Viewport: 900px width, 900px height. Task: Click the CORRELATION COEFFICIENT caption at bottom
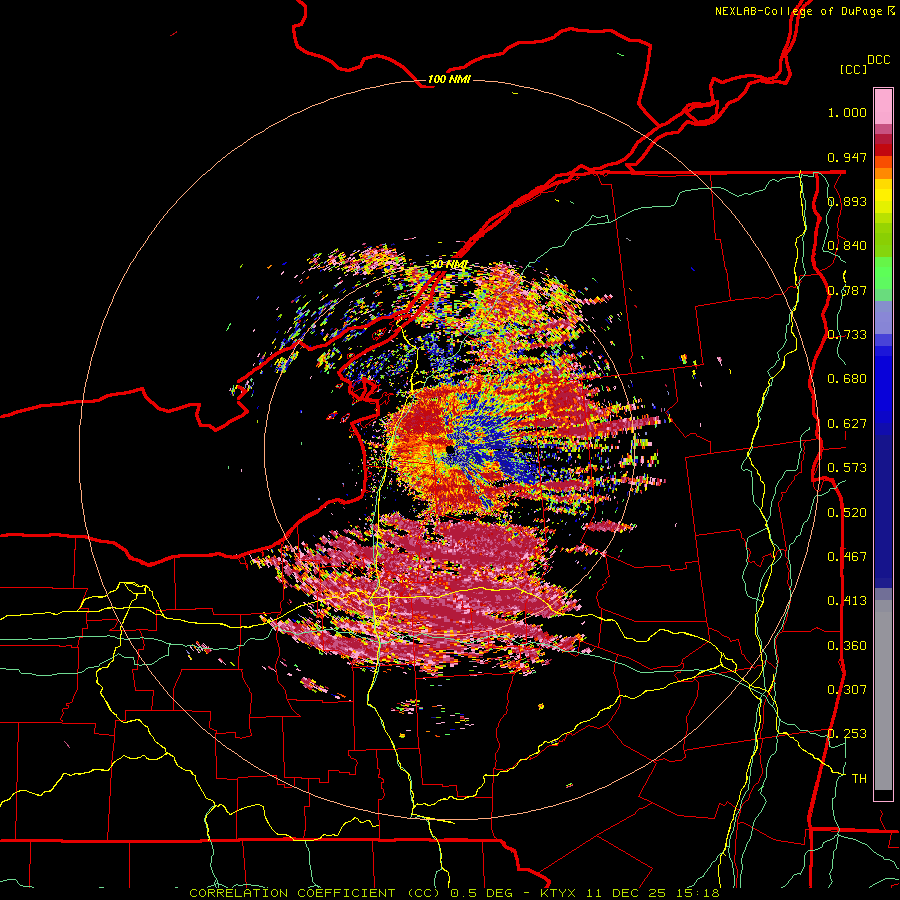click(292, 893)
